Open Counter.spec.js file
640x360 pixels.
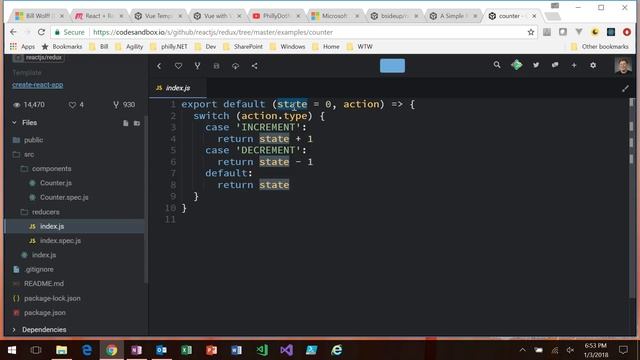[64, 197]
